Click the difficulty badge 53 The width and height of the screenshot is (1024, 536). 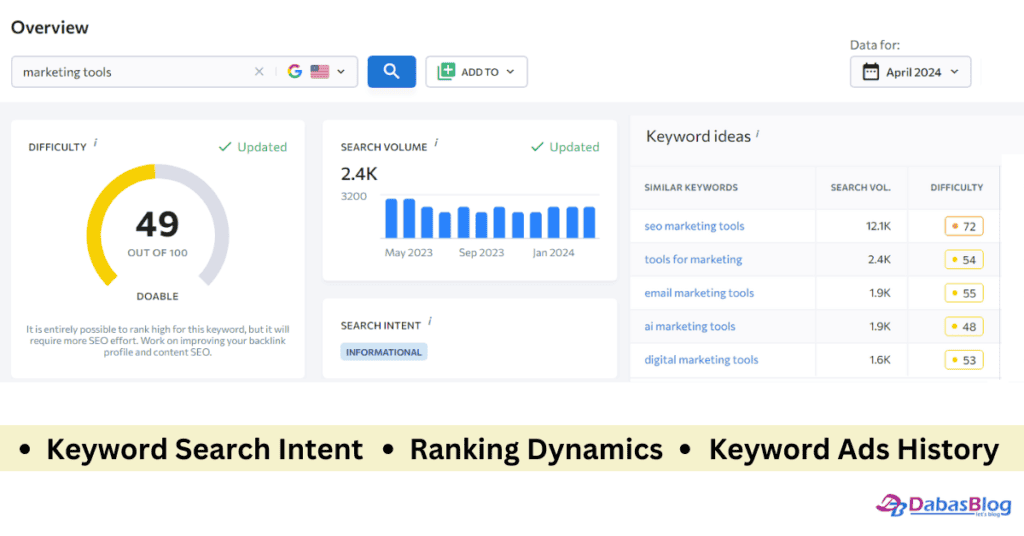pos(964,360)
